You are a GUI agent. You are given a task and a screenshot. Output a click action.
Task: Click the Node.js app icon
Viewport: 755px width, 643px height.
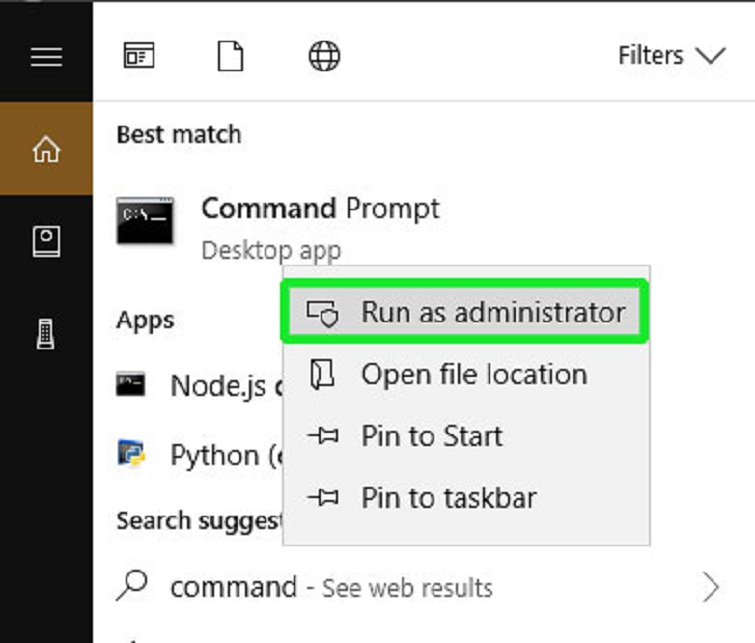point(131,385)
